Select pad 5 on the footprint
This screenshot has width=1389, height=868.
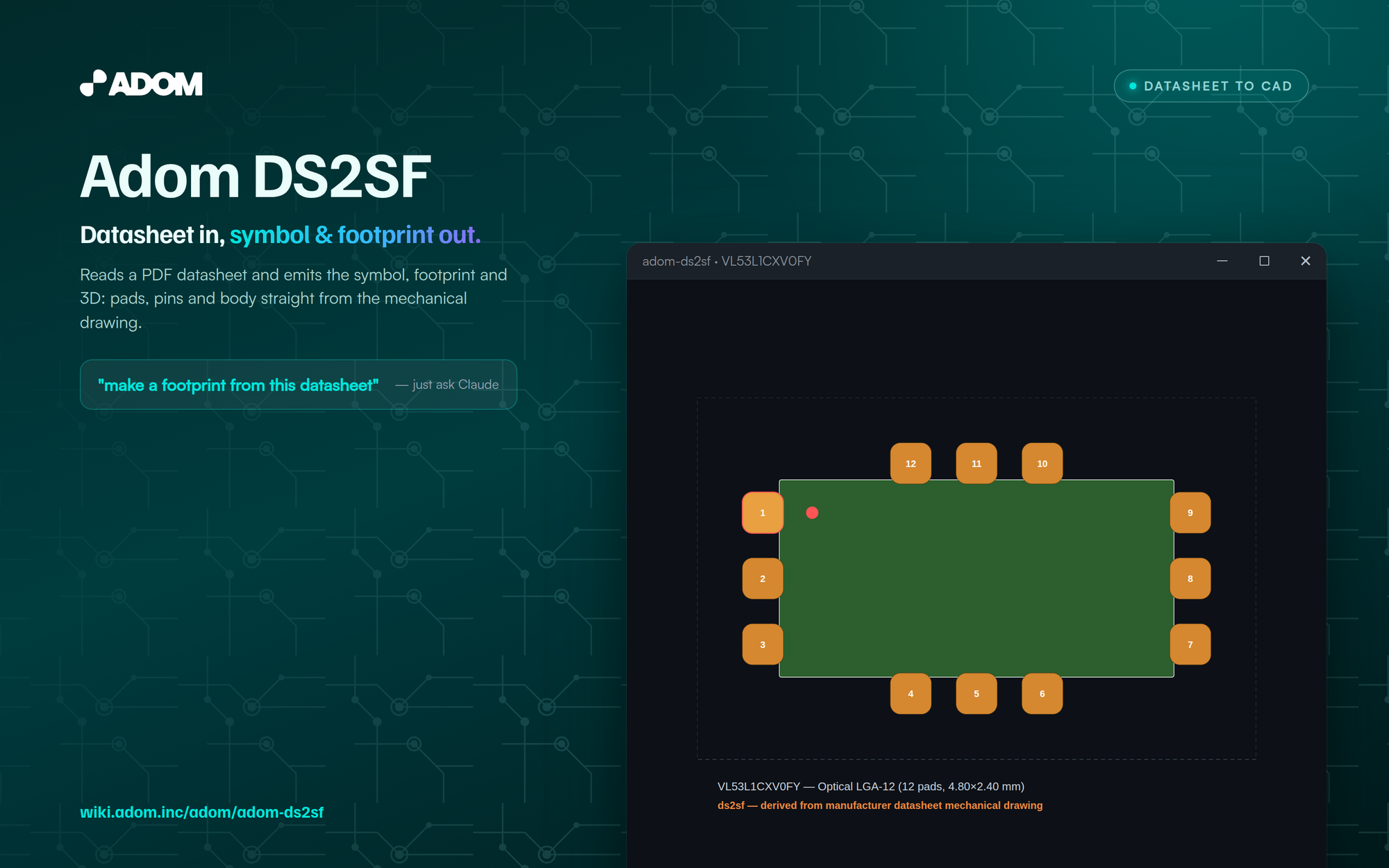pyautogui.click(x=976, y=694)
